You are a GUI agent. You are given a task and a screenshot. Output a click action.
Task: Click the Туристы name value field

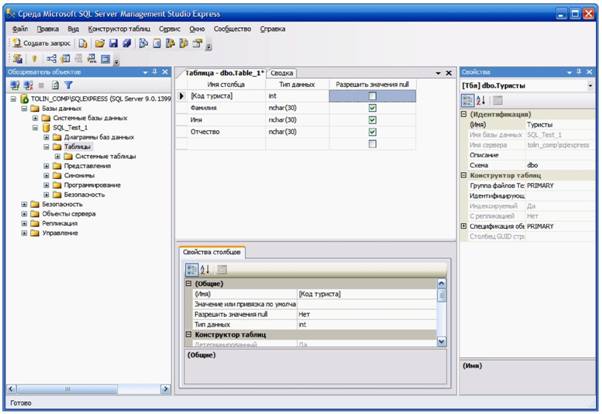coord(559,124)
